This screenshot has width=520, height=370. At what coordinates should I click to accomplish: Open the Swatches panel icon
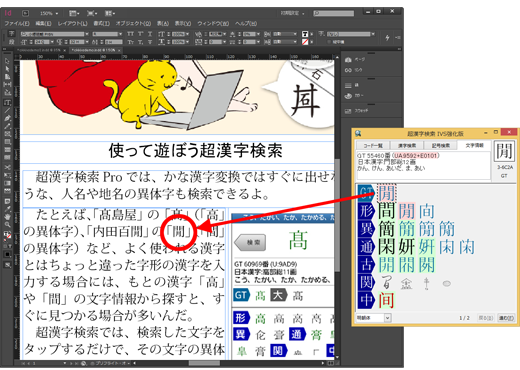pos(348,111)
